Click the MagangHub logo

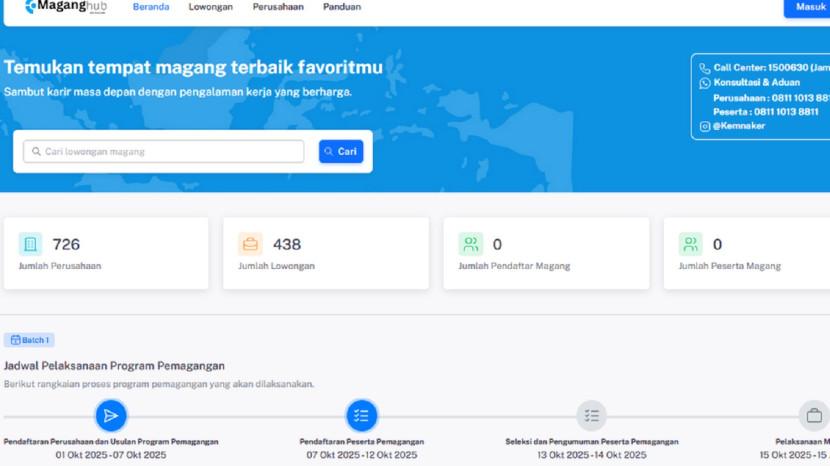coord(65,7)
